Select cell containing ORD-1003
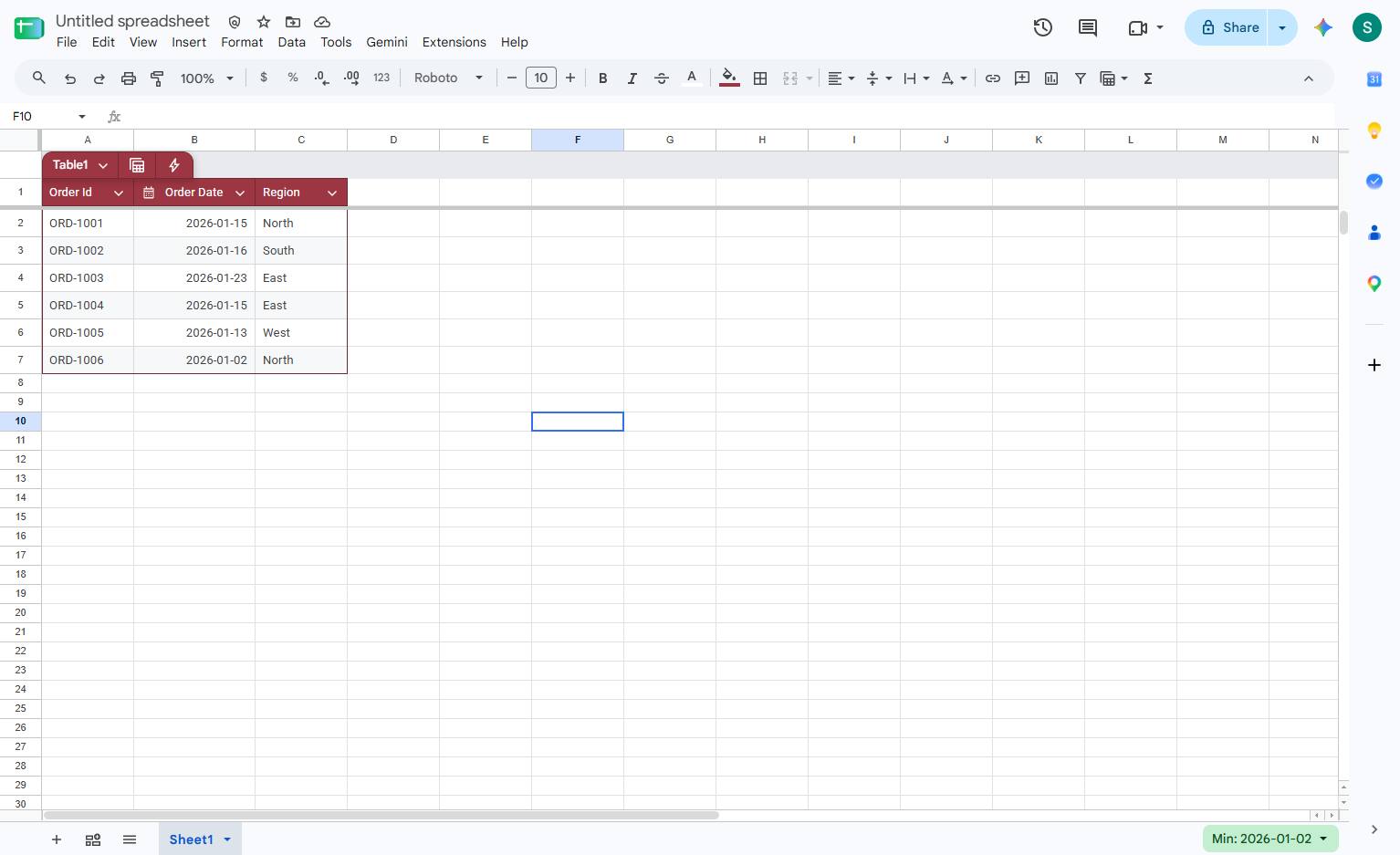1400x855 pixels. click(88, 278)
